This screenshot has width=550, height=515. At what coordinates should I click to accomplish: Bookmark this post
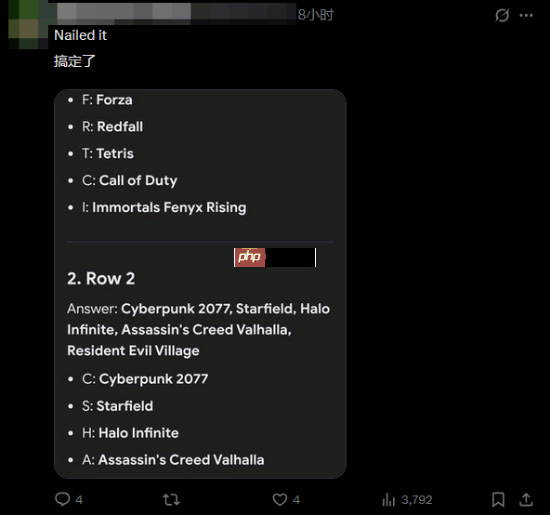click(x=498, y=500)
